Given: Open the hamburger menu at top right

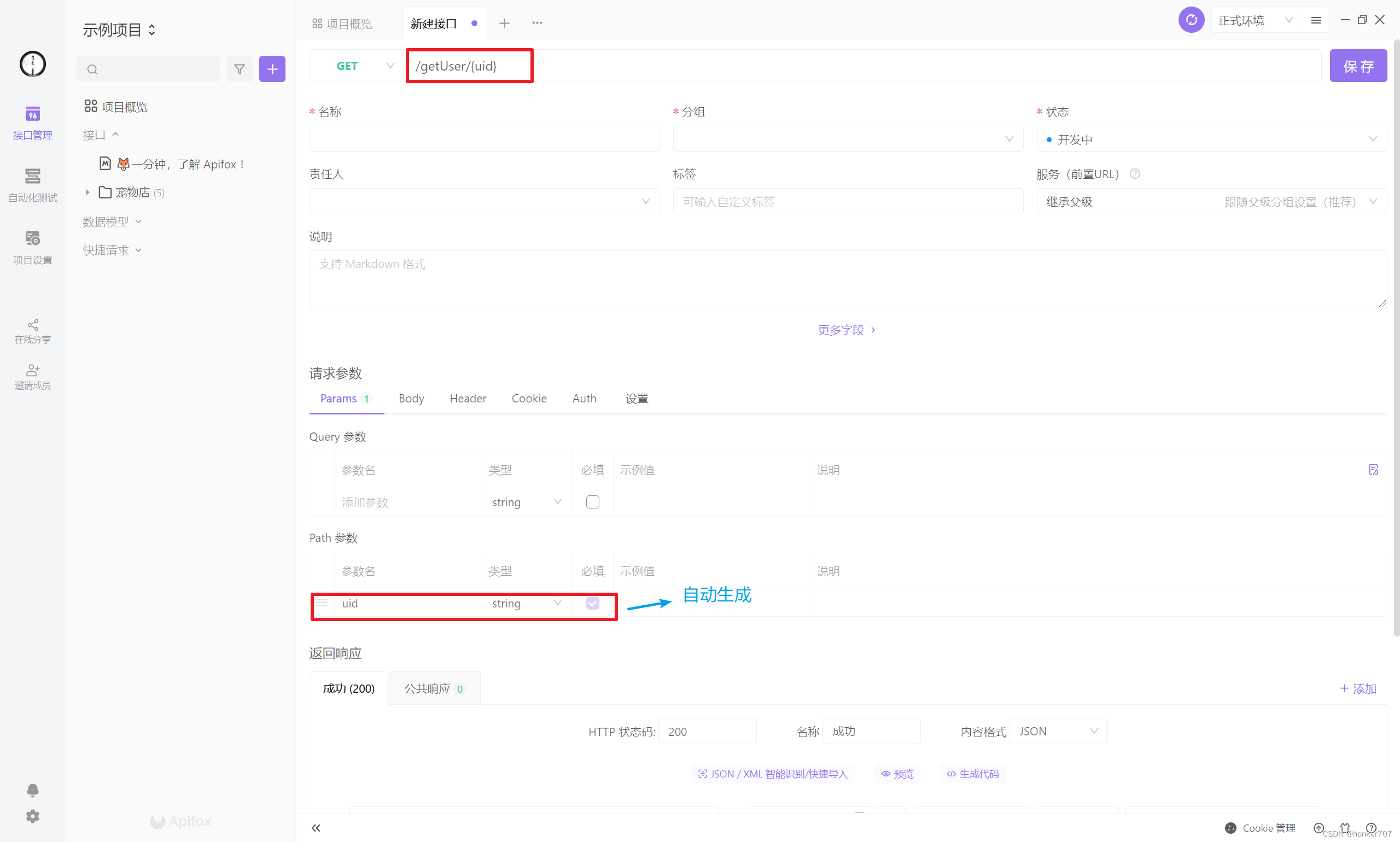Looking at the screenshot, I should coord(1316,20).
